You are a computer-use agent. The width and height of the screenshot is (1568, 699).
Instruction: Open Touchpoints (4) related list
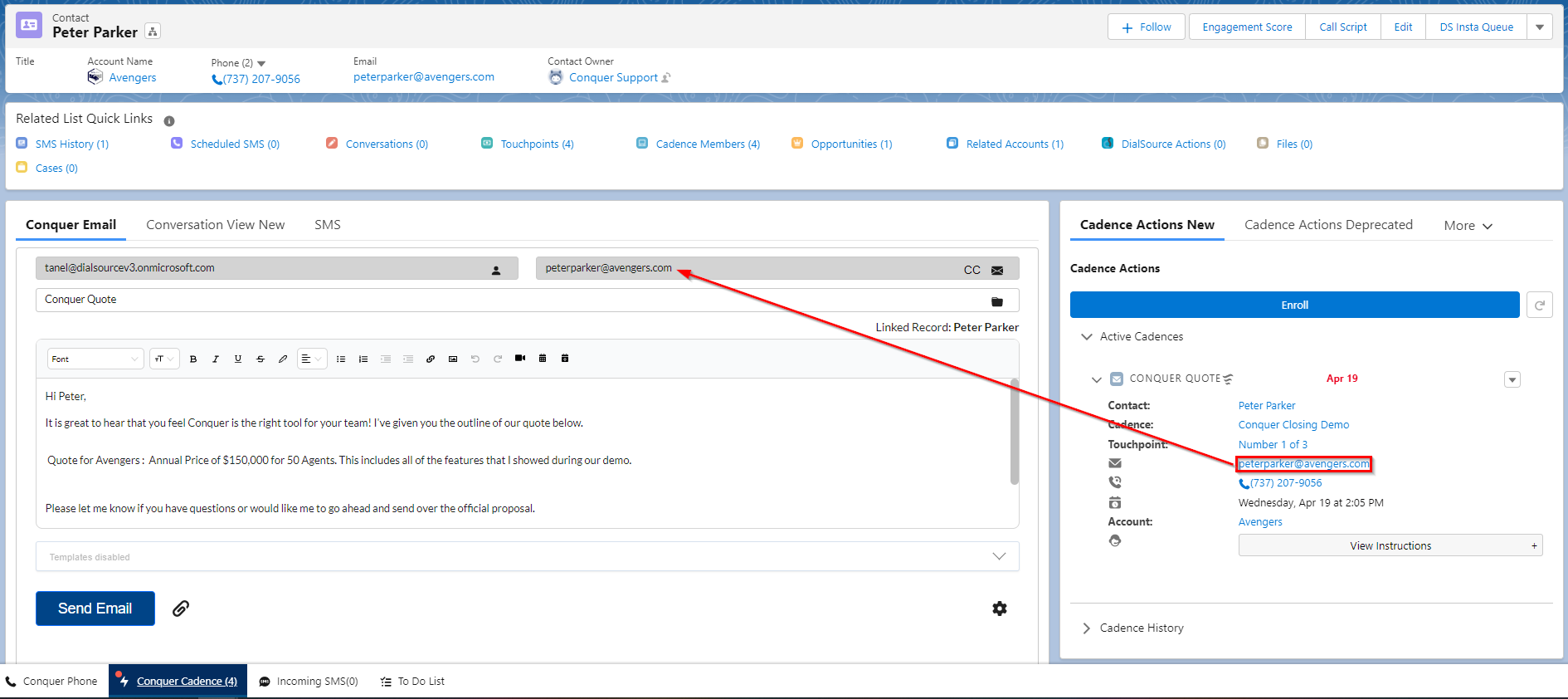coord(537,144)
